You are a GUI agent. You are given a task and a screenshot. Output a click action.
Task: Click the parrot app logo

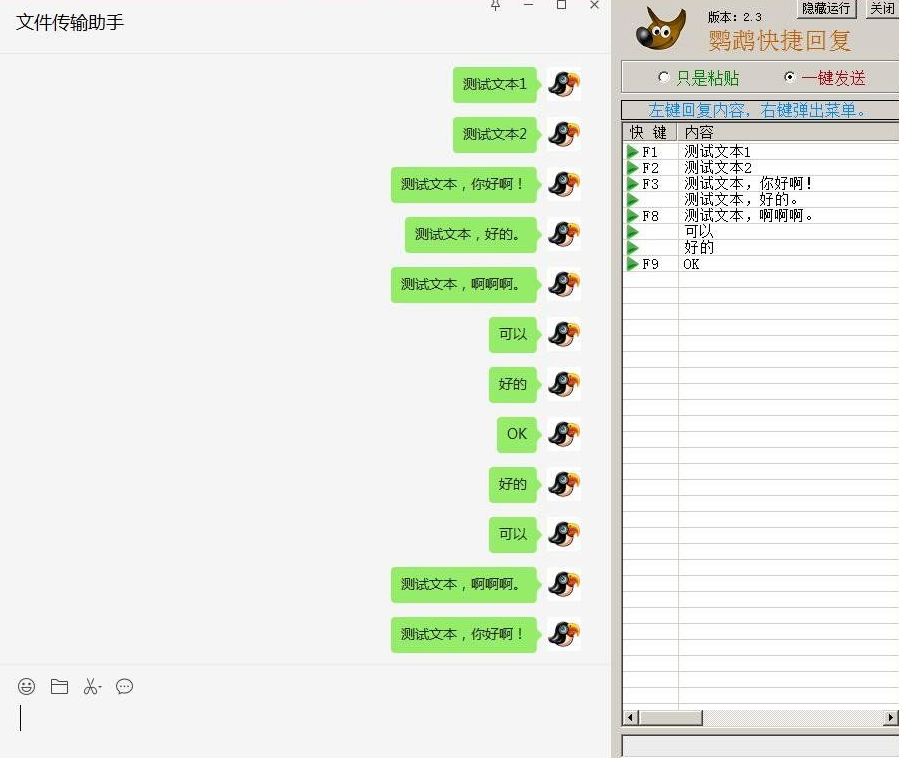661,30
